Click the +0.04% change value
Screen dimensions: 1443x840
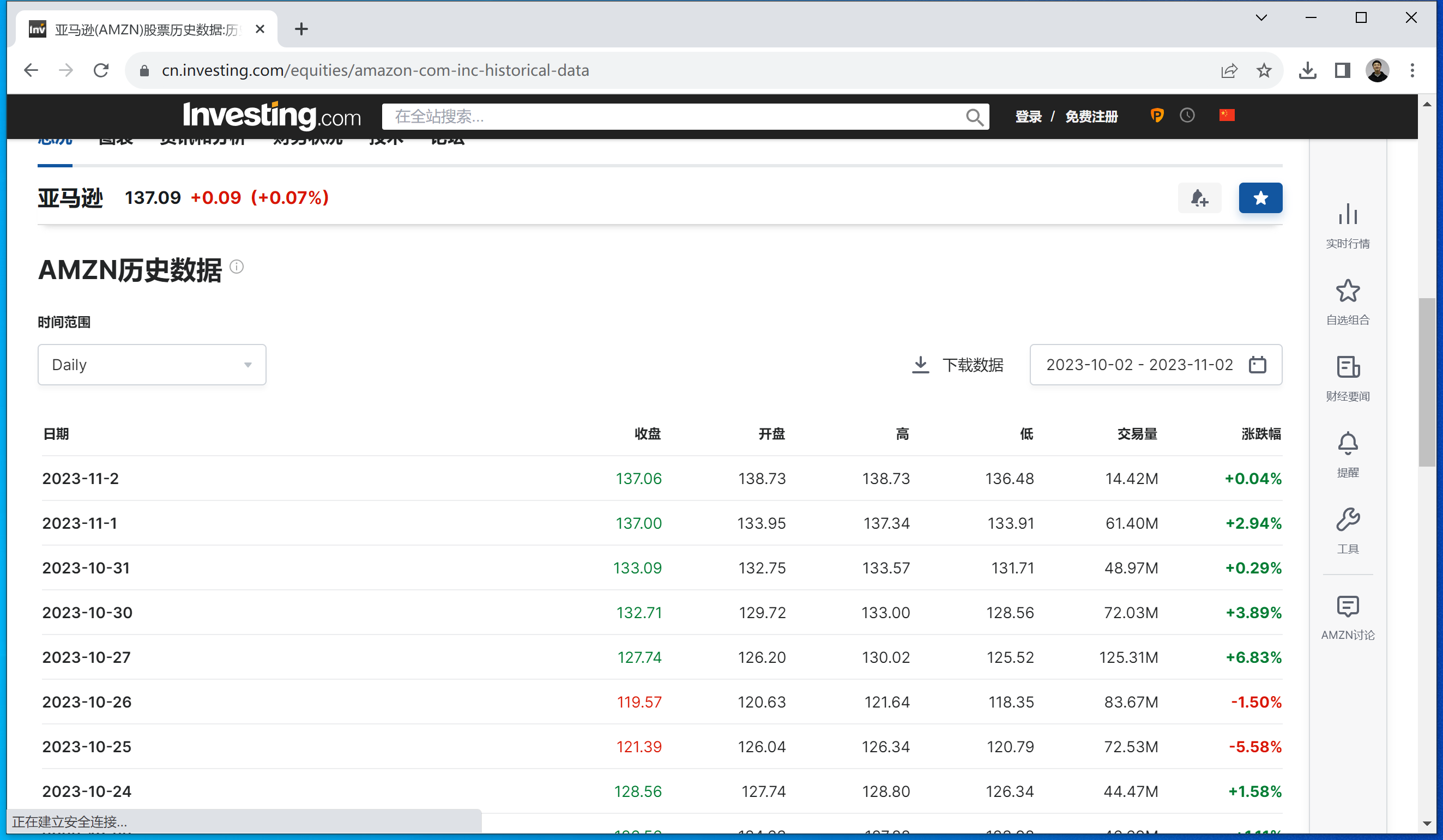(1253, 478)
